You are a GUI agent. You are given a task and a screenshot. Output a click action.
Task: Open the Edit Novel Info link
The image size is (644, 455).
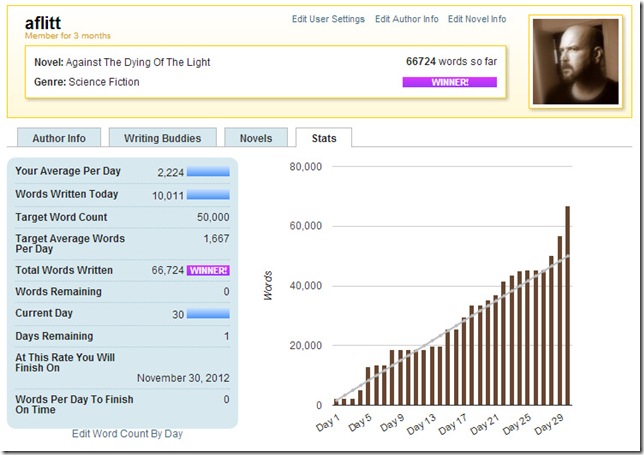click(477, 19)
